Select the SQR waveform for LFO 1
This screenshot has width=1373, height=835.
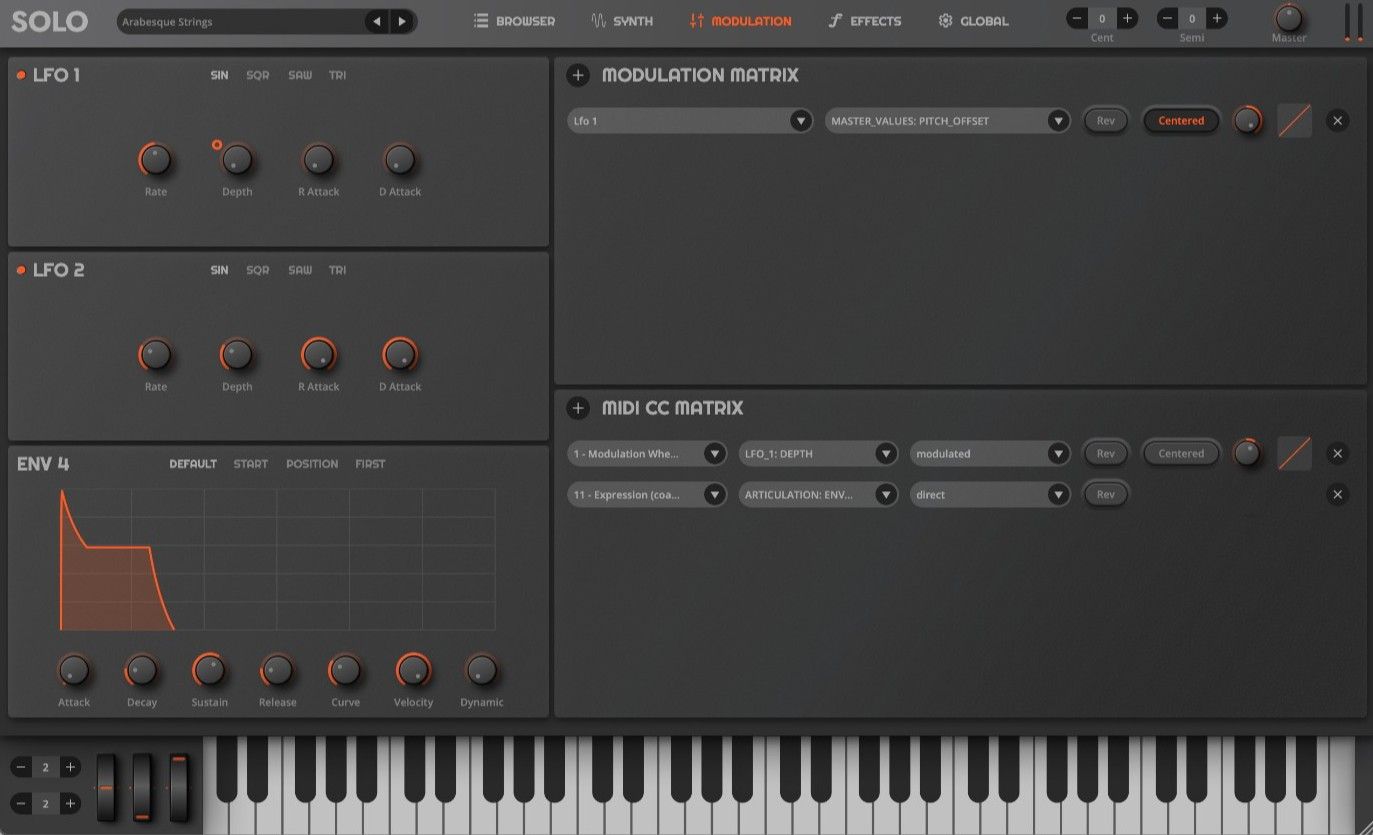coord(257,74)
